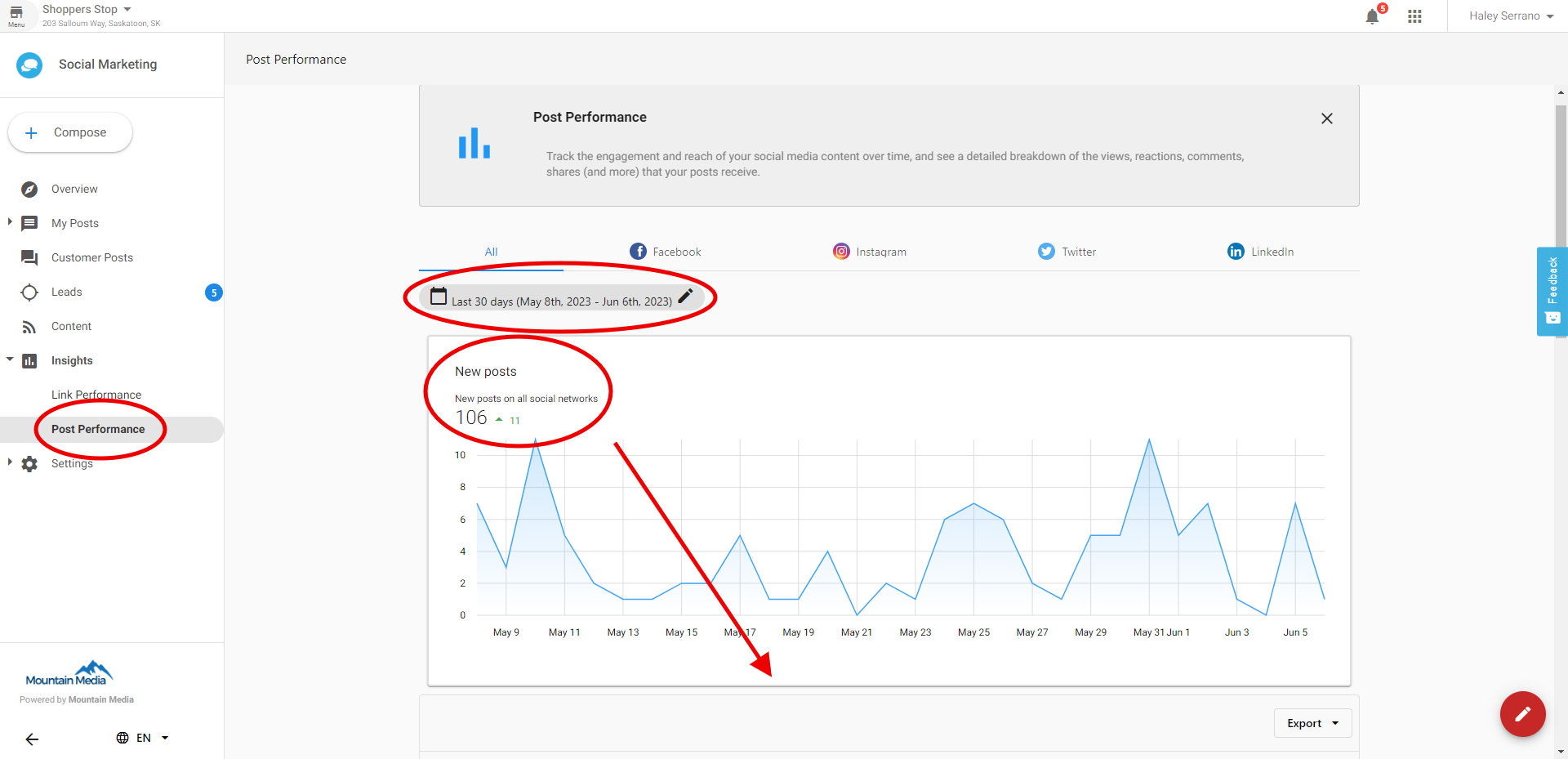Click the date range calendar icon
Image resolution: width=1568 pixels, height=759 pixels.
439,296
